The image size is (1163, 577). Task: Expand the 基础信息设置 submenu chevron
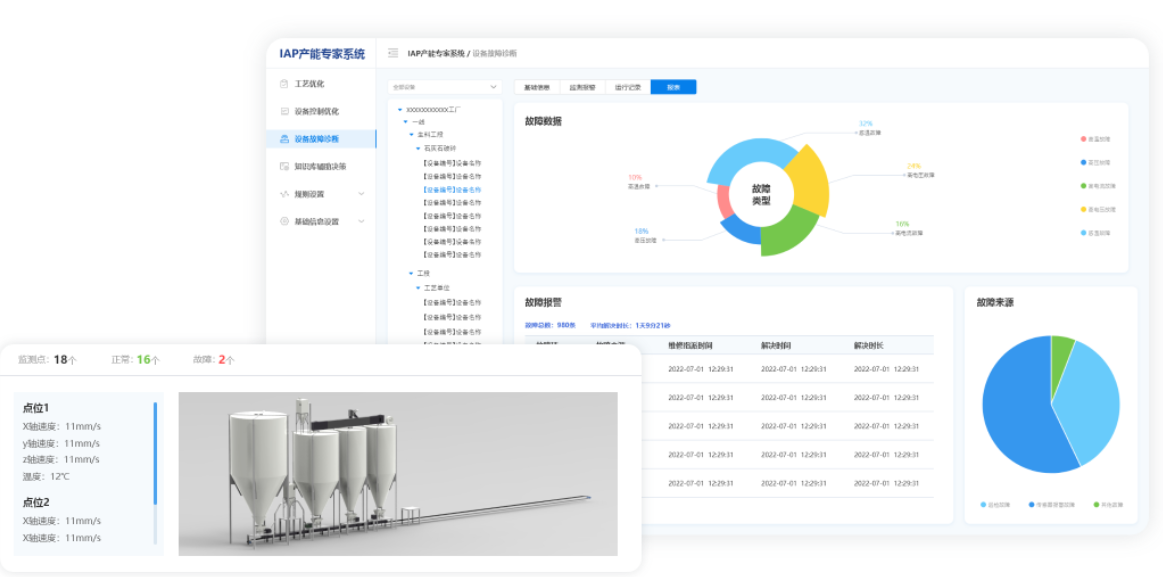(361, 221)
